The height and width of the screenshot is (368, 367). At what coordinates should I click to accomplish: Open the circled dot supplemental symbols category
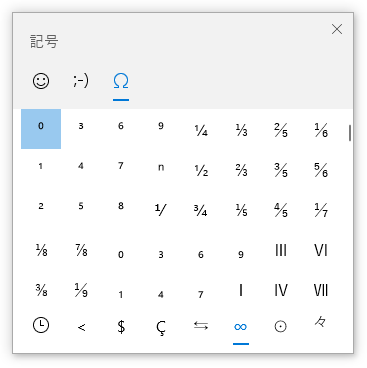281,327
